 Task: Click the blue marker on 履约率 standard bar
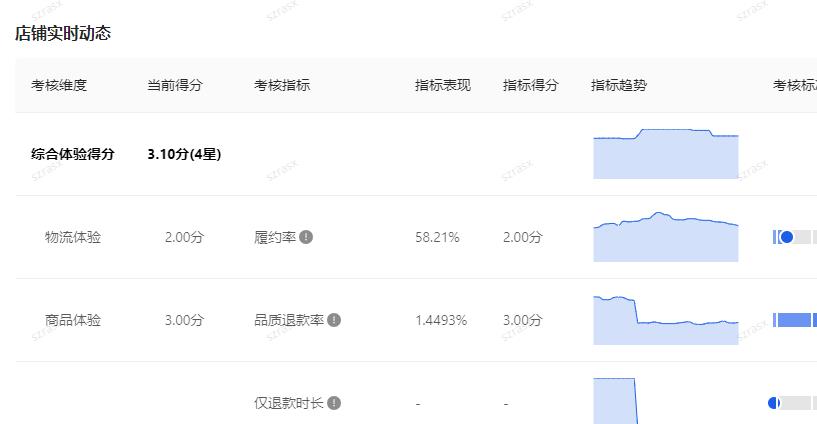(x=786, y=237)
